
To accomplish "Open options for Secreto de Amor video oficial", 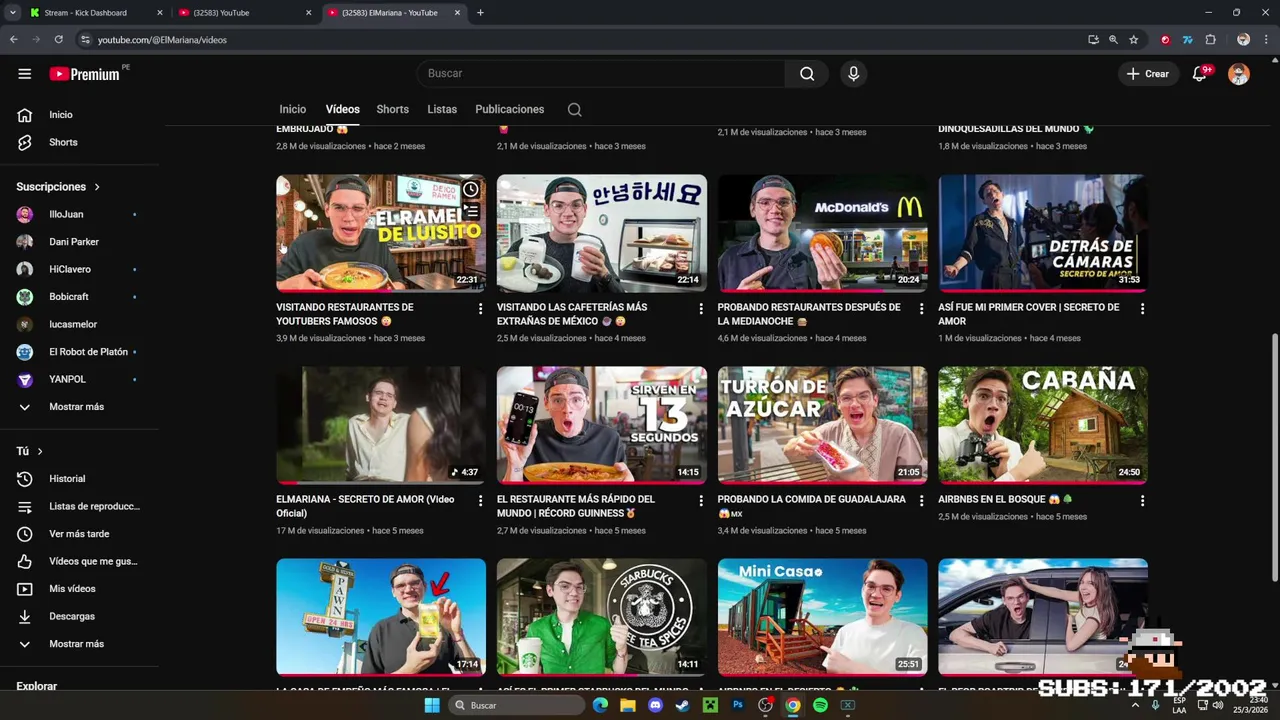I will coord(480,501).
